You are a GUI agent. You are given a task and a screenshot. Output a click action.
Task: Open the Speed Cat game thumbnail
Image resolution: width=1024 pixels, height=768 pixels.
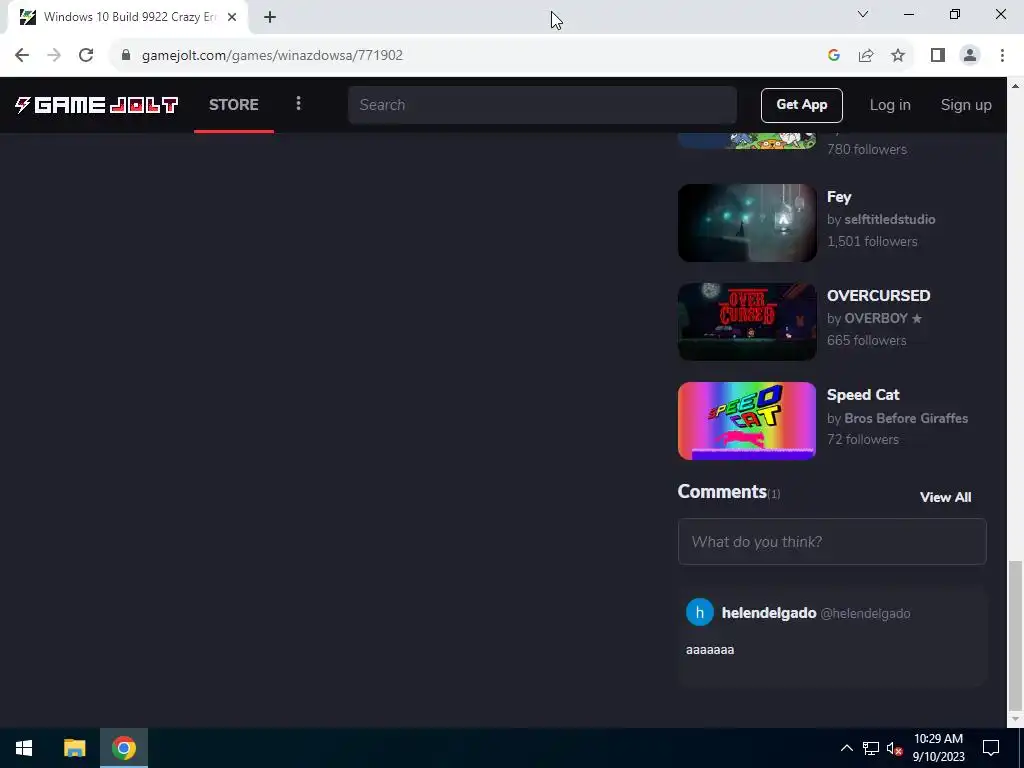point(747,421)
